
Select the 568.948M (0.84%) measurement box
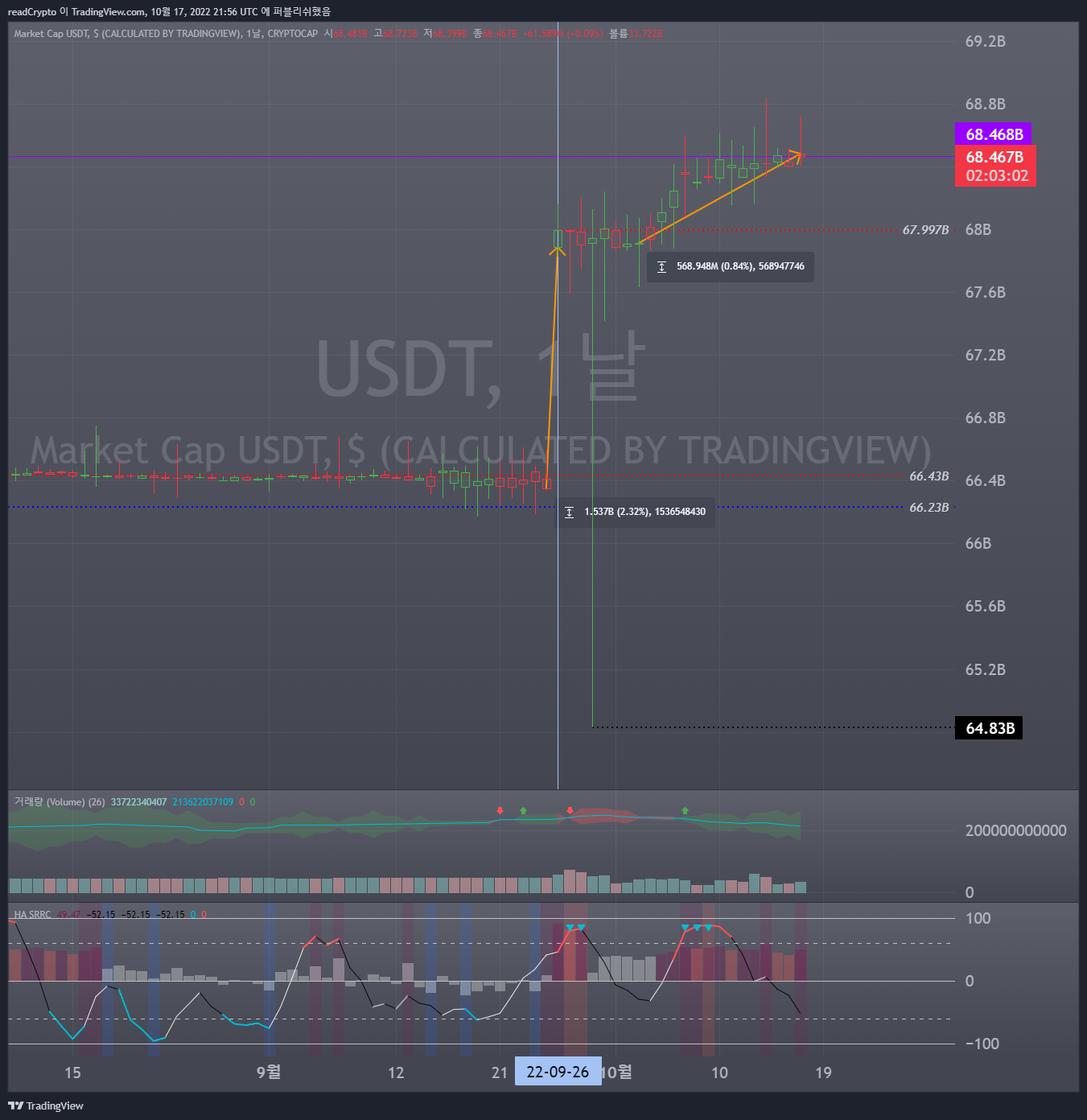pos(731,266)
